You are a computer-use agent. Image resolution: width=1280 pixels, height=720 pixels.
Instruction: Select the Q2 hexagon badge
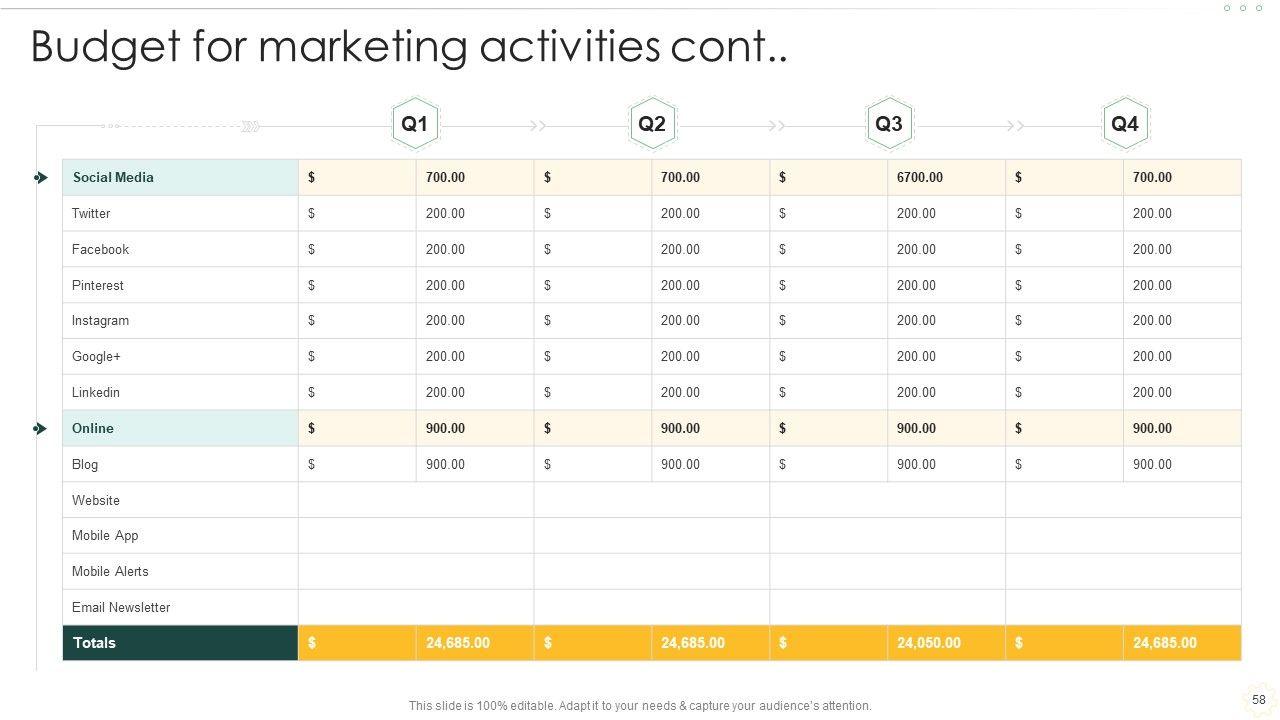click(651, 124)
